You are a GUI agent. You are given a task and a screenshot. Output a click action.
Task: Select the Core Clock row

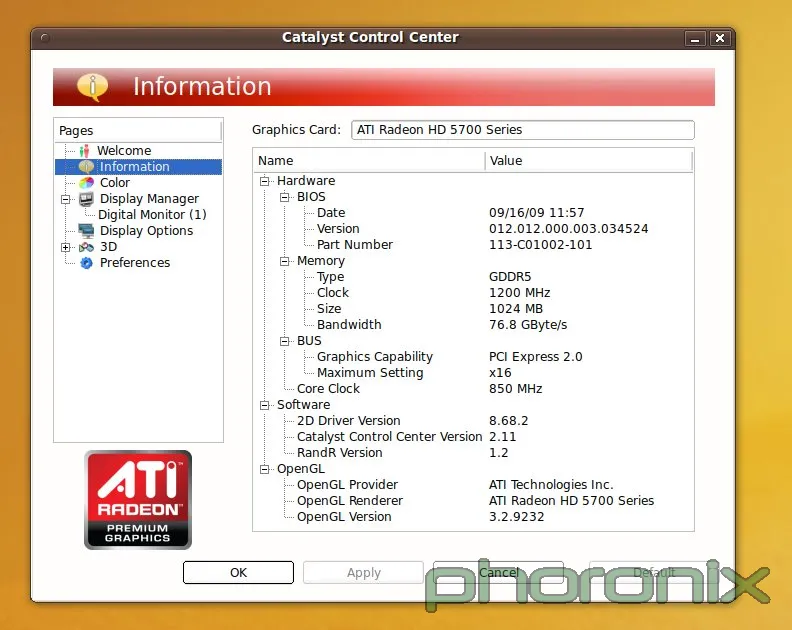point(328,389)
